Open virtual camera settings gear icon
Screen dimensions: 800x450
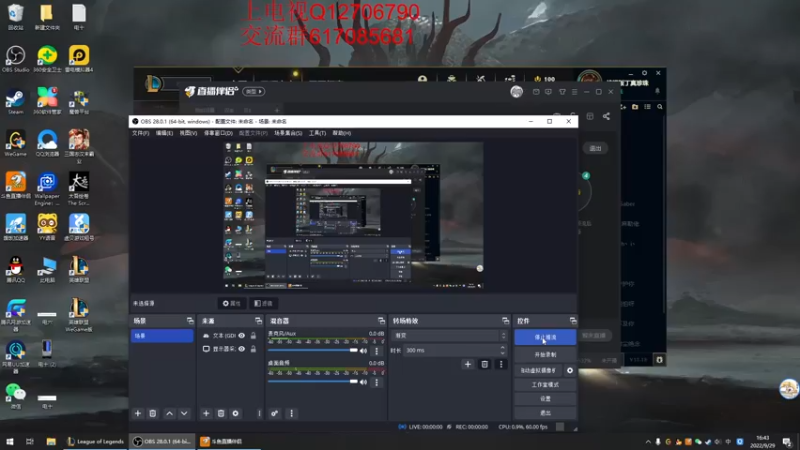(570, 370)
